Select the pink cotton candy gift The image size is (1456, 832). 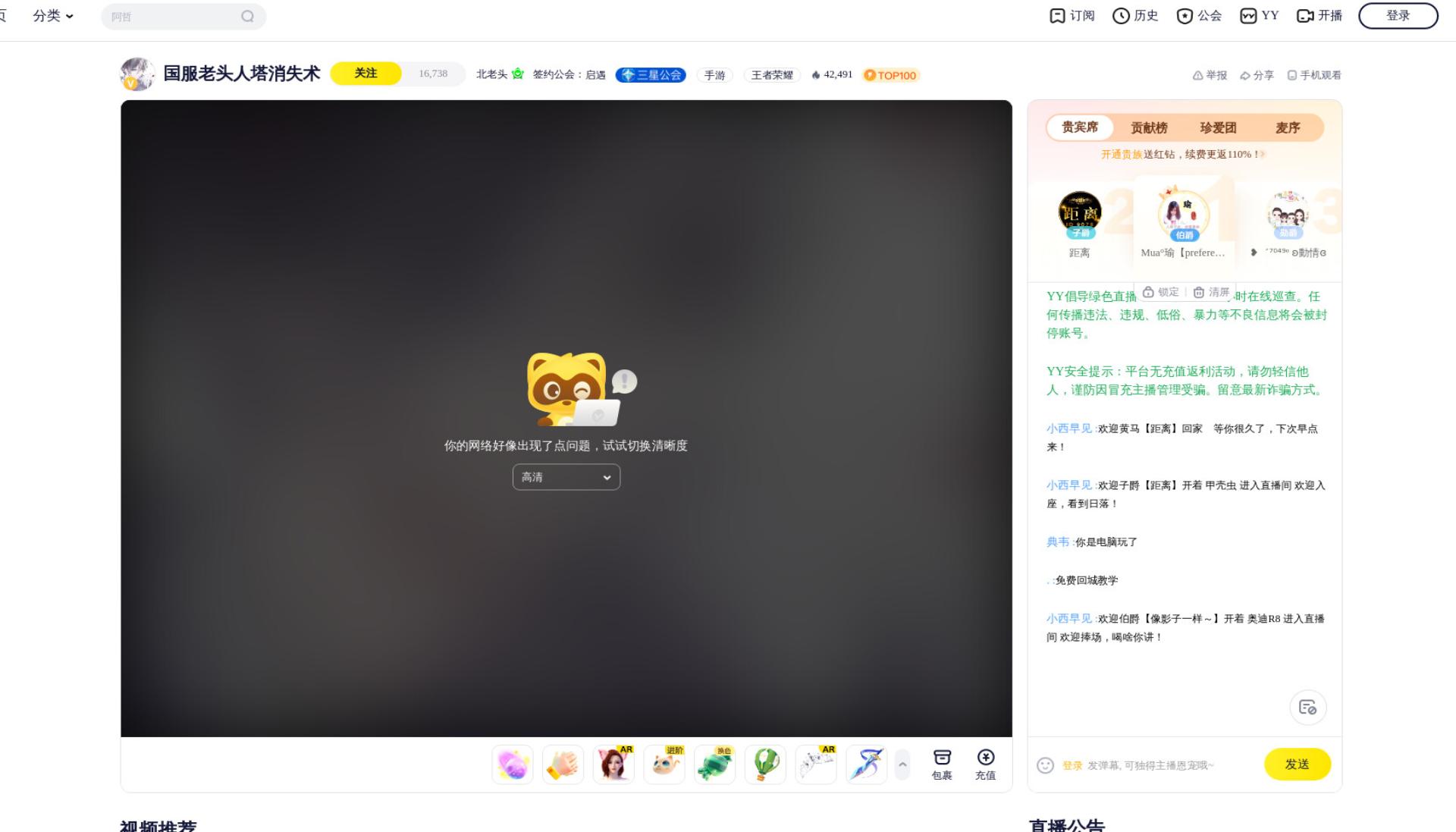coord(513,764)
